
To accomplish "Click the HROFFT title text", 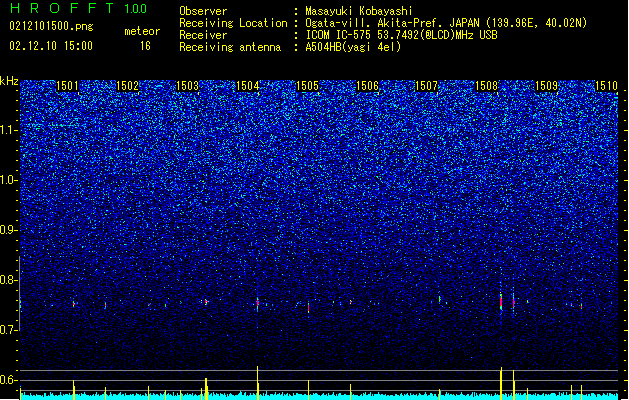I will point(62,8).
